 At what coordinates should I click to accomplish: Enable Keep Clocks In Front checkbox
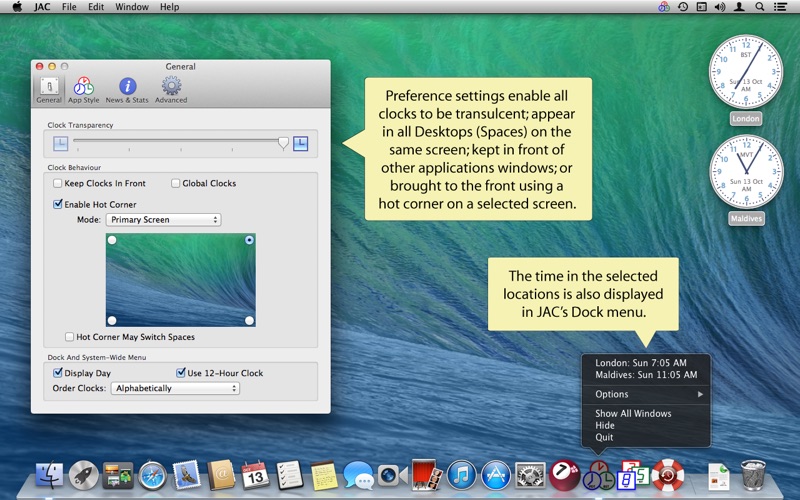[58, 183]
